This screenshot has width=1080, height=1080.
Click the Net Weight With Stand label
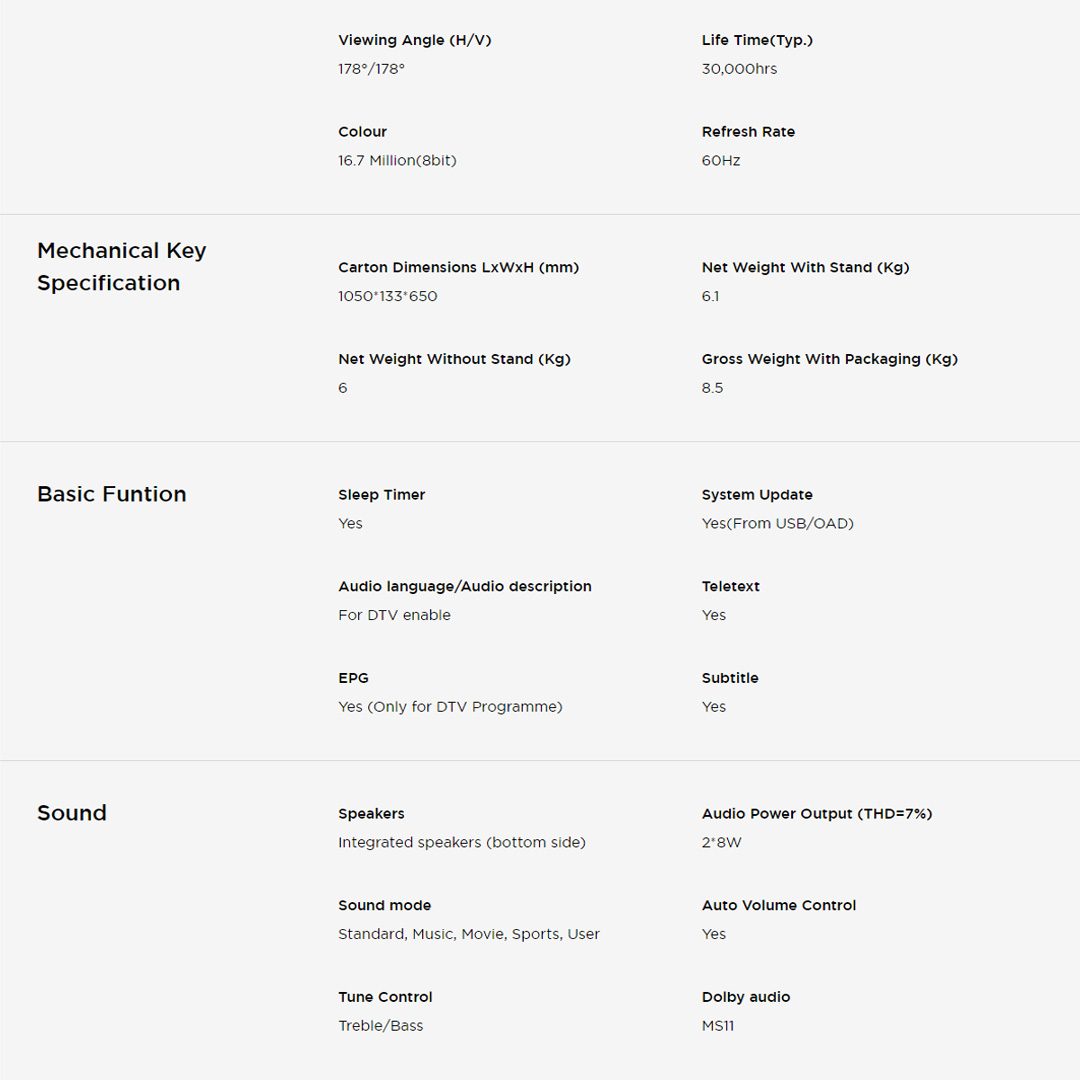(x=805, y=268)
